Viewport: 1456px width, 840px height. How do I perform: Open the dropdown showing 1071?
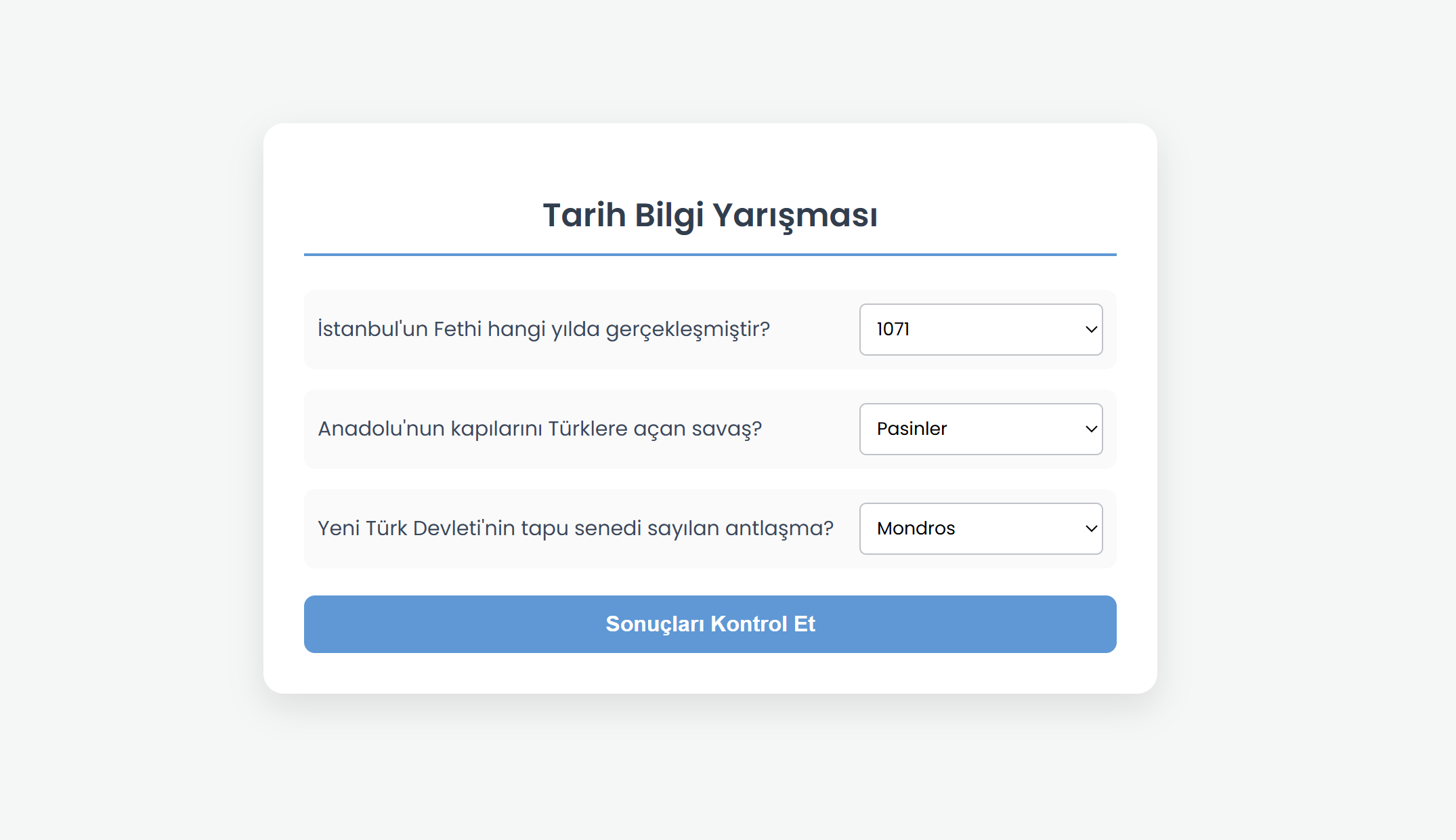981,329
